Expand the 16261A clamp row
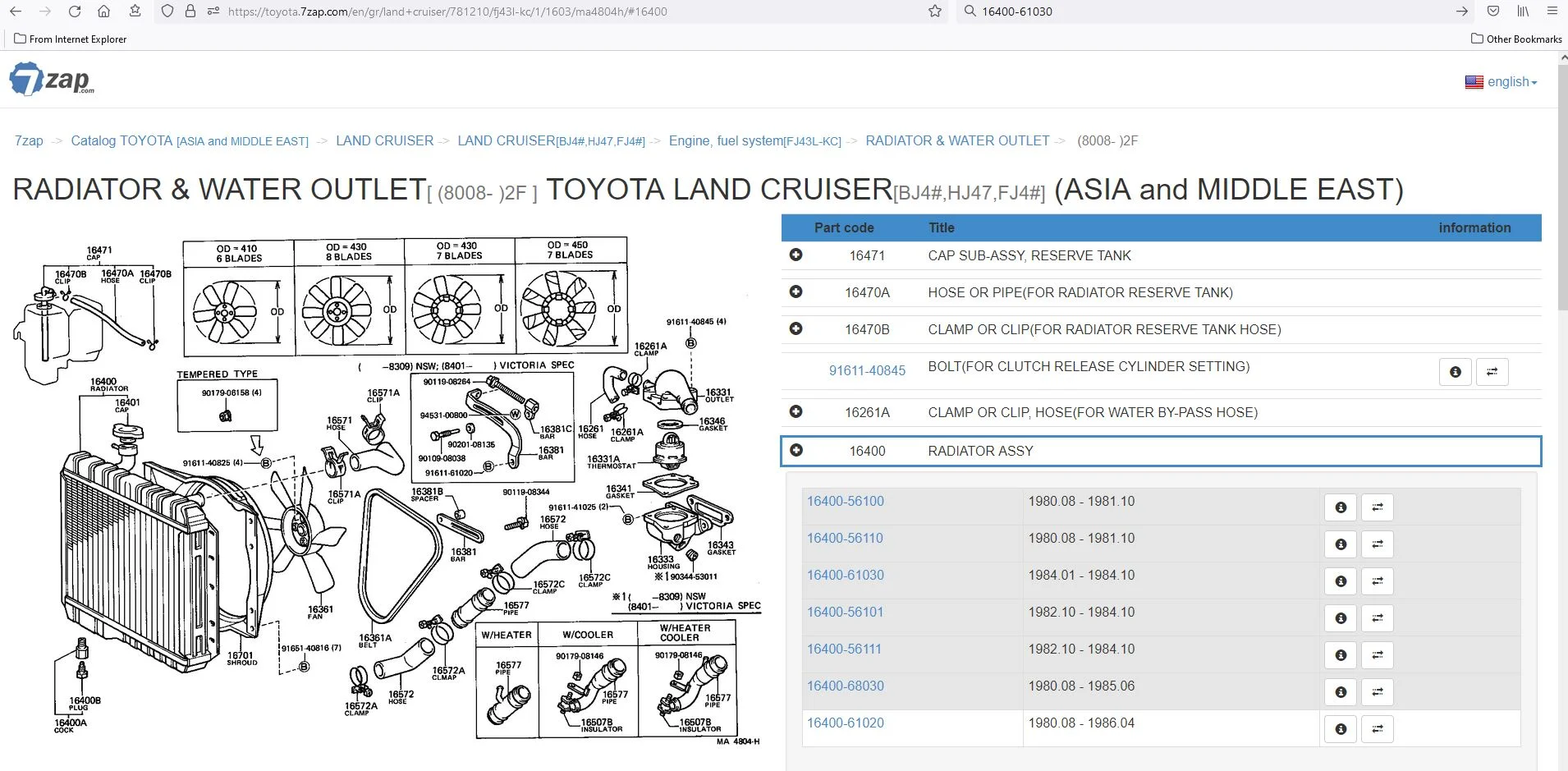The width and height of the screenshot is (1568, 771). tap(795, 411)
